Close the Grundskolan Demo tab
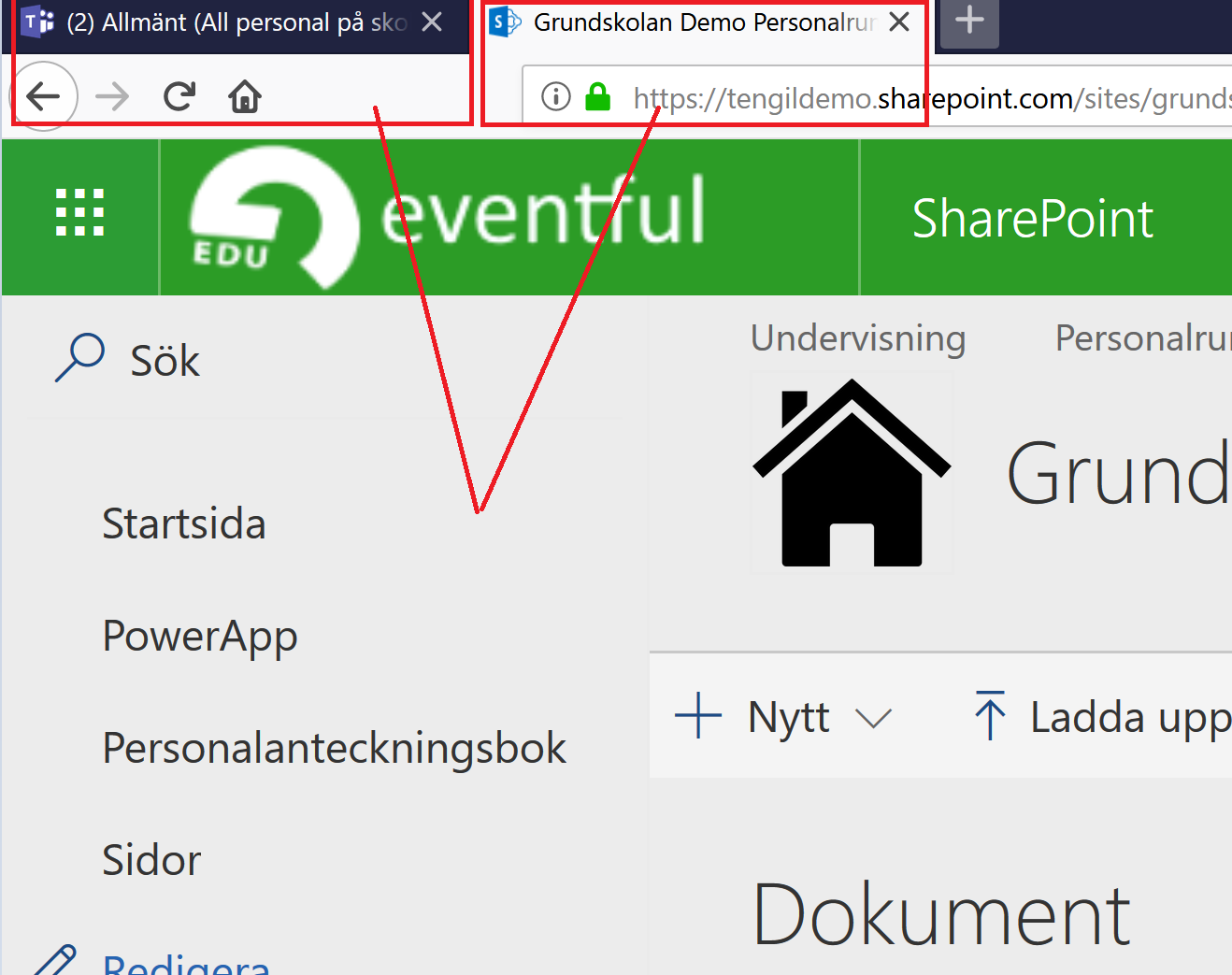This screenshot has width=1232, height=975. pos(899,22)
